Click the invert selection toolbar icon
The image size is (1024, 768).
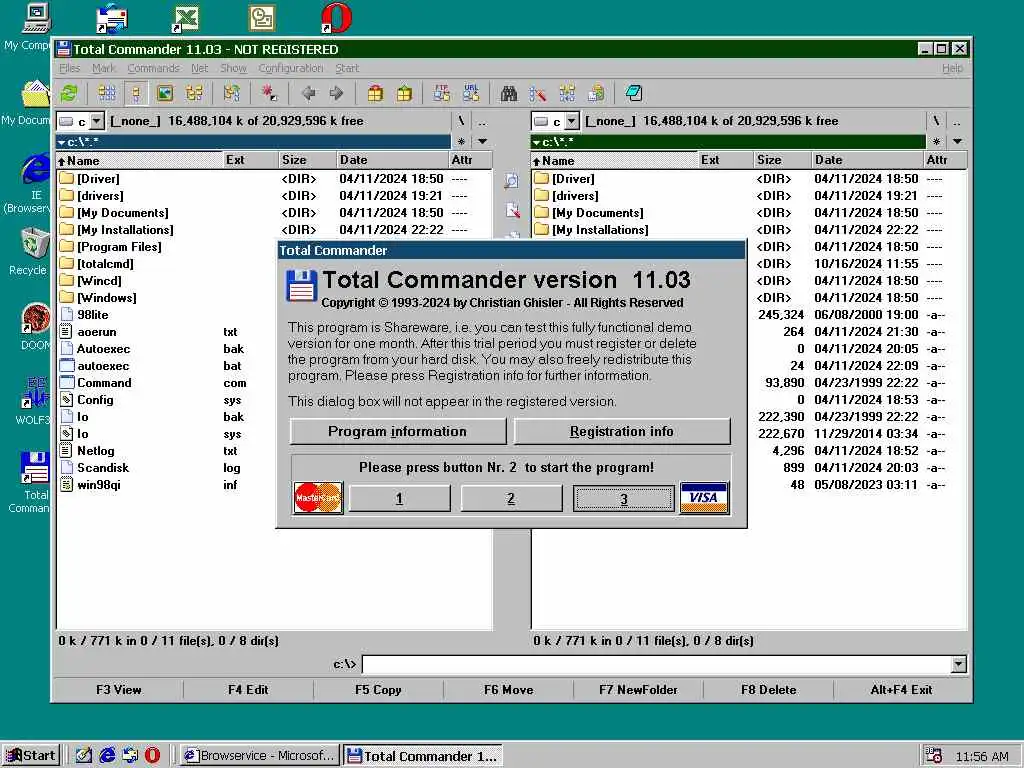click(x=231, y=93)
